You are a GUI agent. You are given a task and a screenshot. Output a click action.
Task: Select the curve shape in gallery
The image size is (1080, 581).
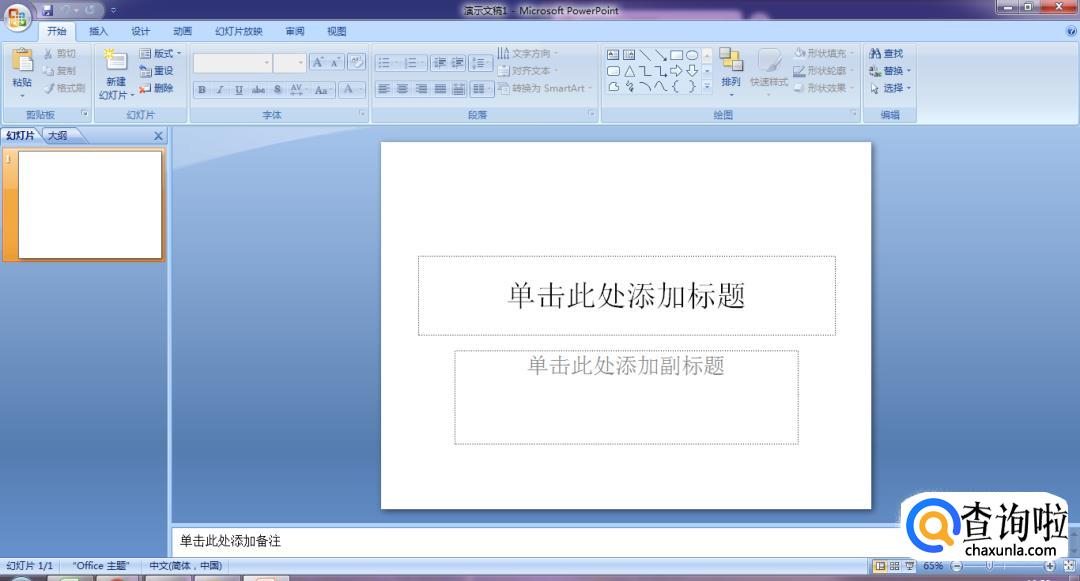coord(661,87)
